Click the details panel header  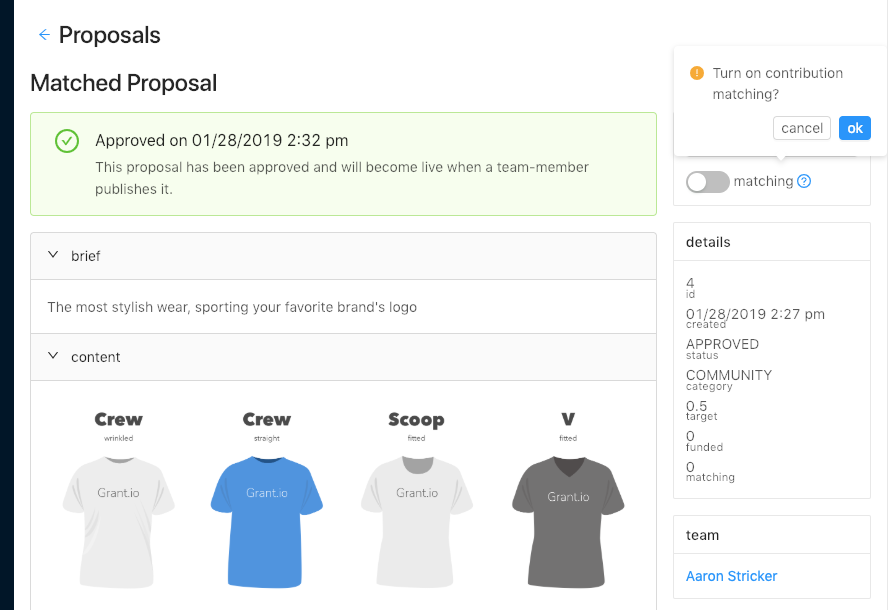(771, 242)
